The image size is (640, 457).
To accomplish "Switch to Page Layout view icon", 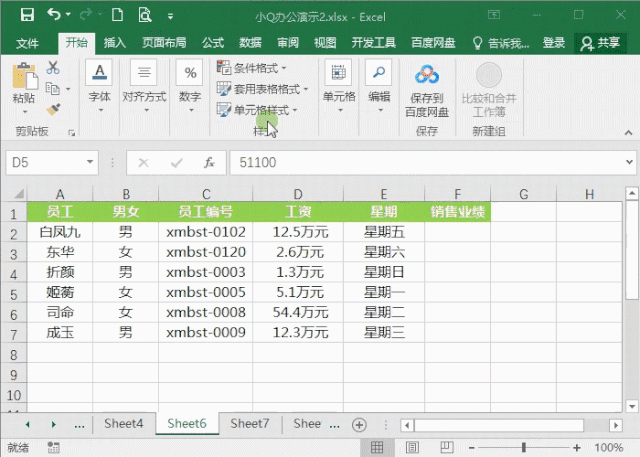I will point(412,448).
